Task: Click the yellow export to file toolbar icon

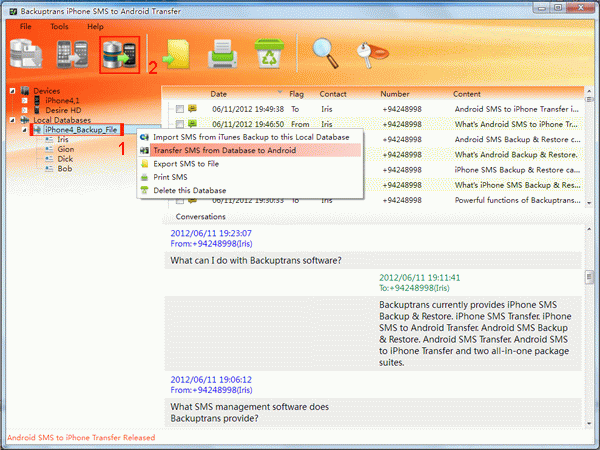Action: pos(176,54)
